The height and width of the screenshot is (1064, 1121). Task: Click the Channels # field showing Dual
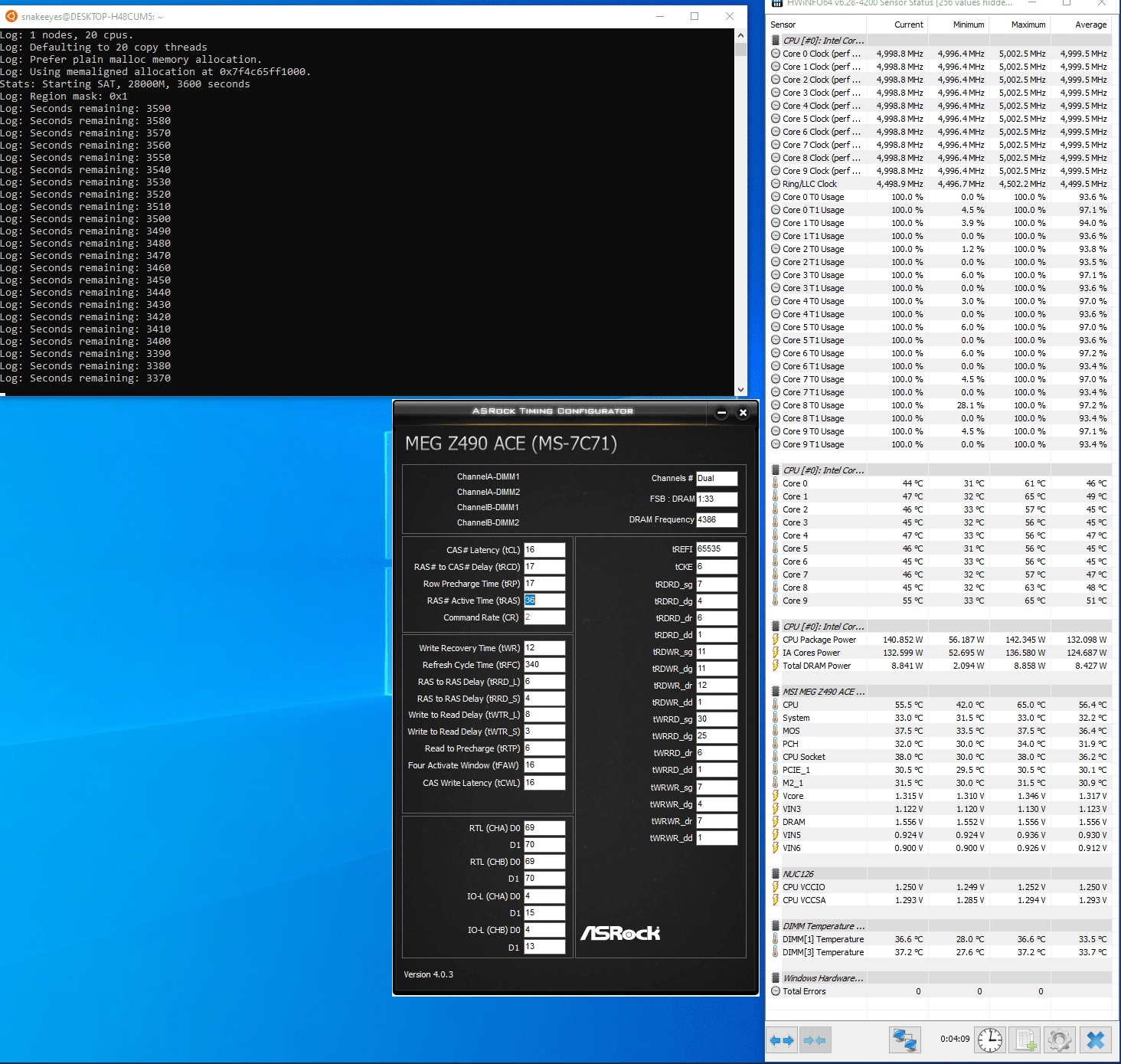717,479
